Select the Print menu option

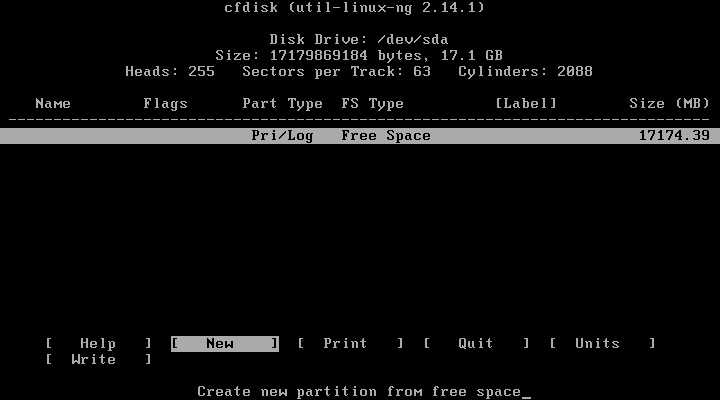pos(350,344)
